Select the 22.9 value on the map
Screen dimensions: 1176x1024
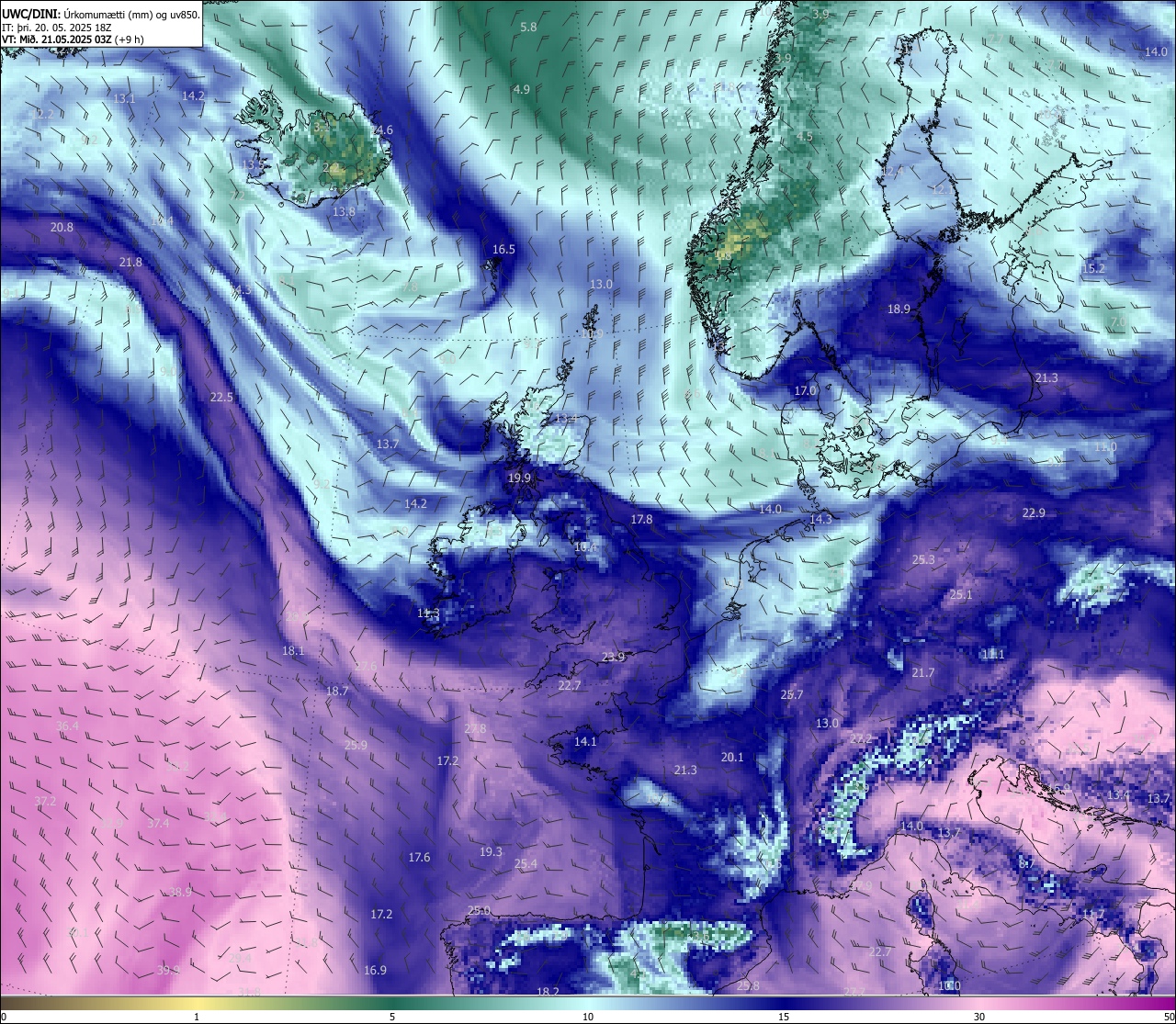(1034, 512)
